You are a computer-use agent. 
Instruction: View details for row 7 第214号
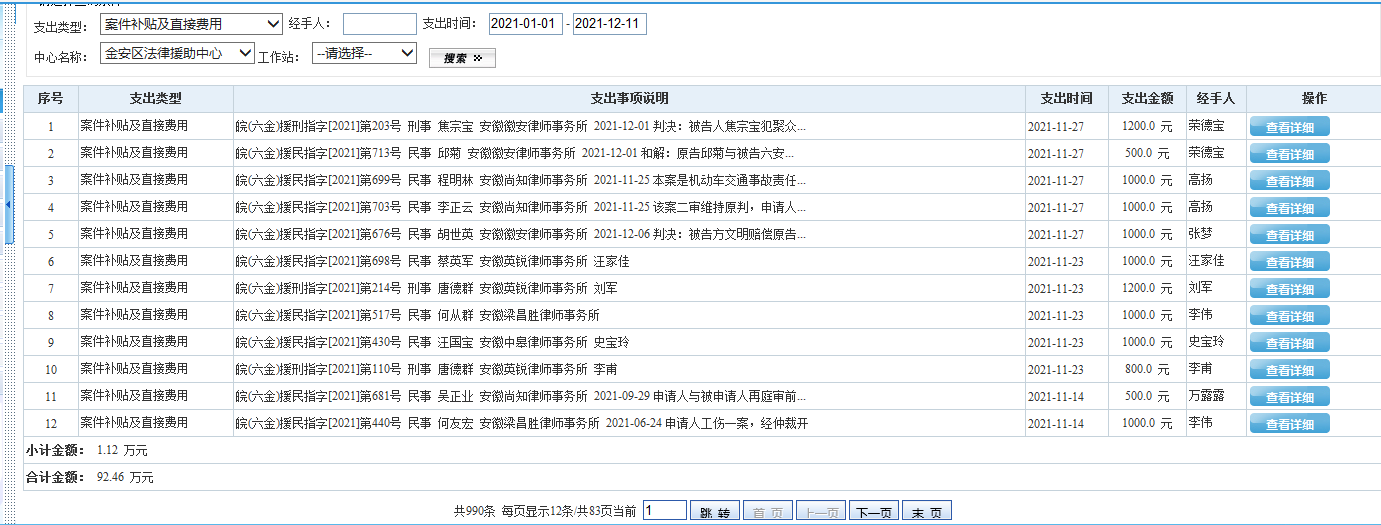[1289, 289]
